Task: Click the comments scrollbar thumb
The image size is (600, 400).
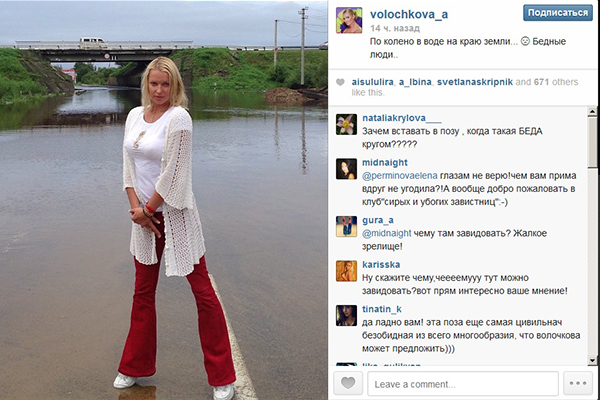Action: point(592,142)
